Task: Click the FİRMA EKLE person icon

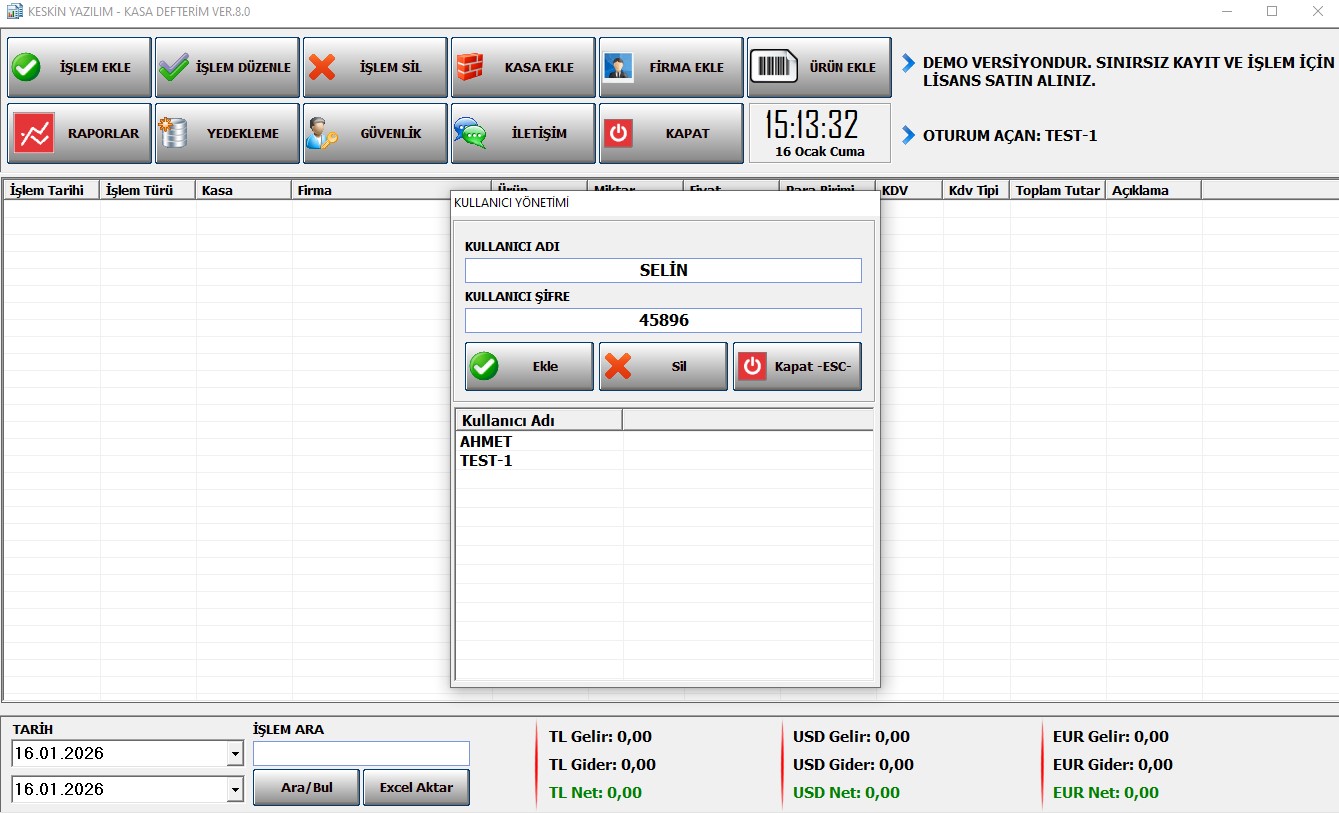Action: click(x=618, y=68)
